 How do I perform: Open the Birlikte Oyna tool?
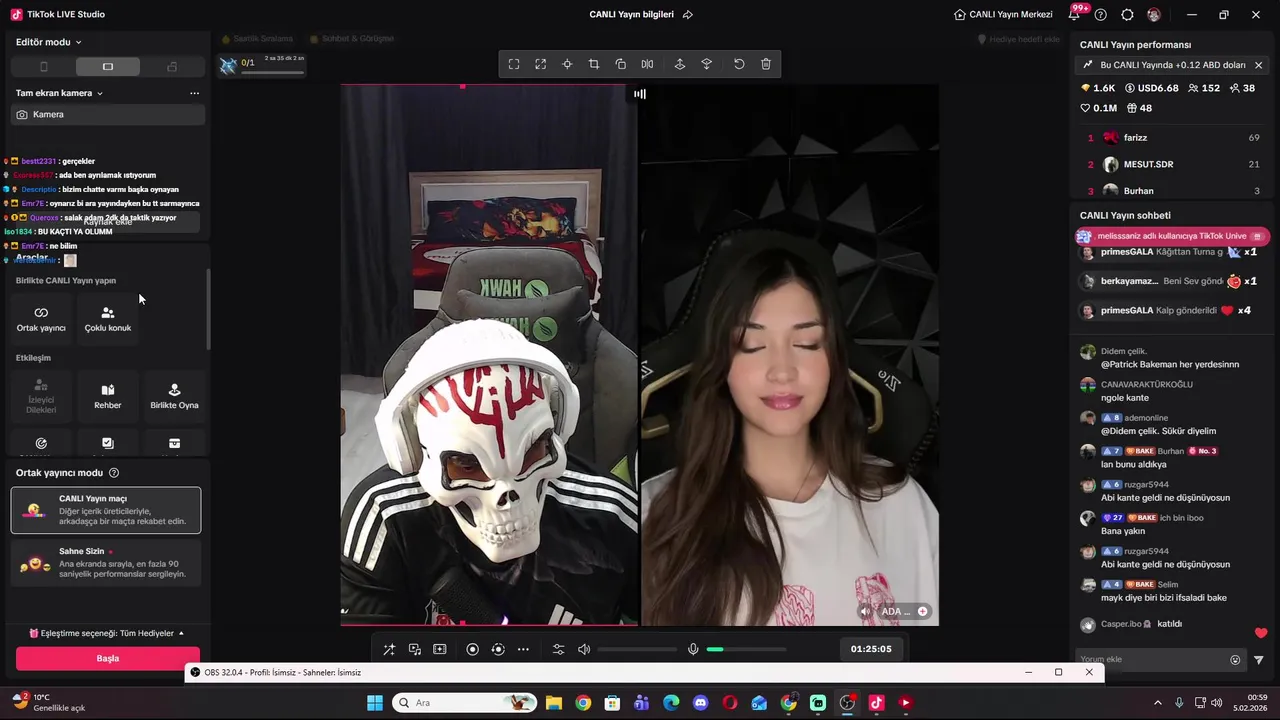point(174,396)
